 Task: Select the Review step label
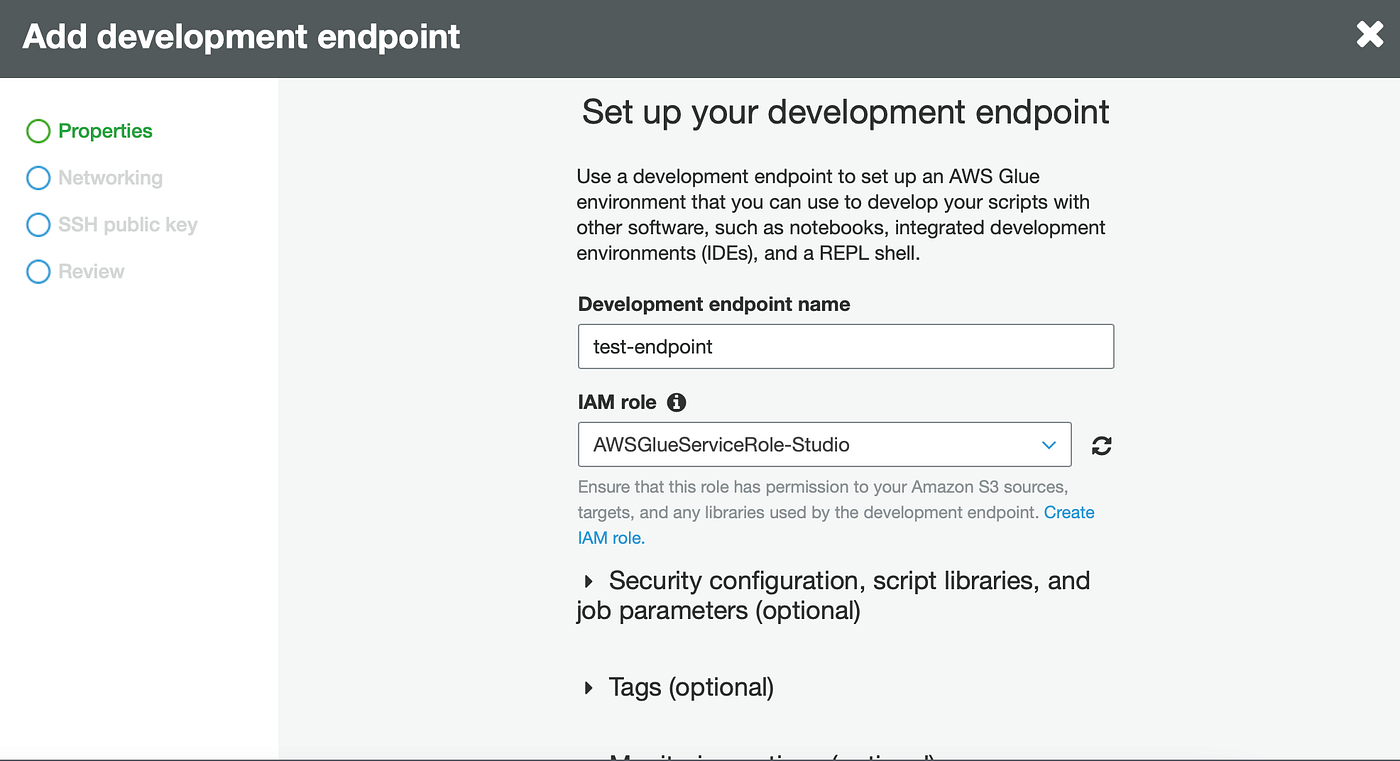coord(91,272)
